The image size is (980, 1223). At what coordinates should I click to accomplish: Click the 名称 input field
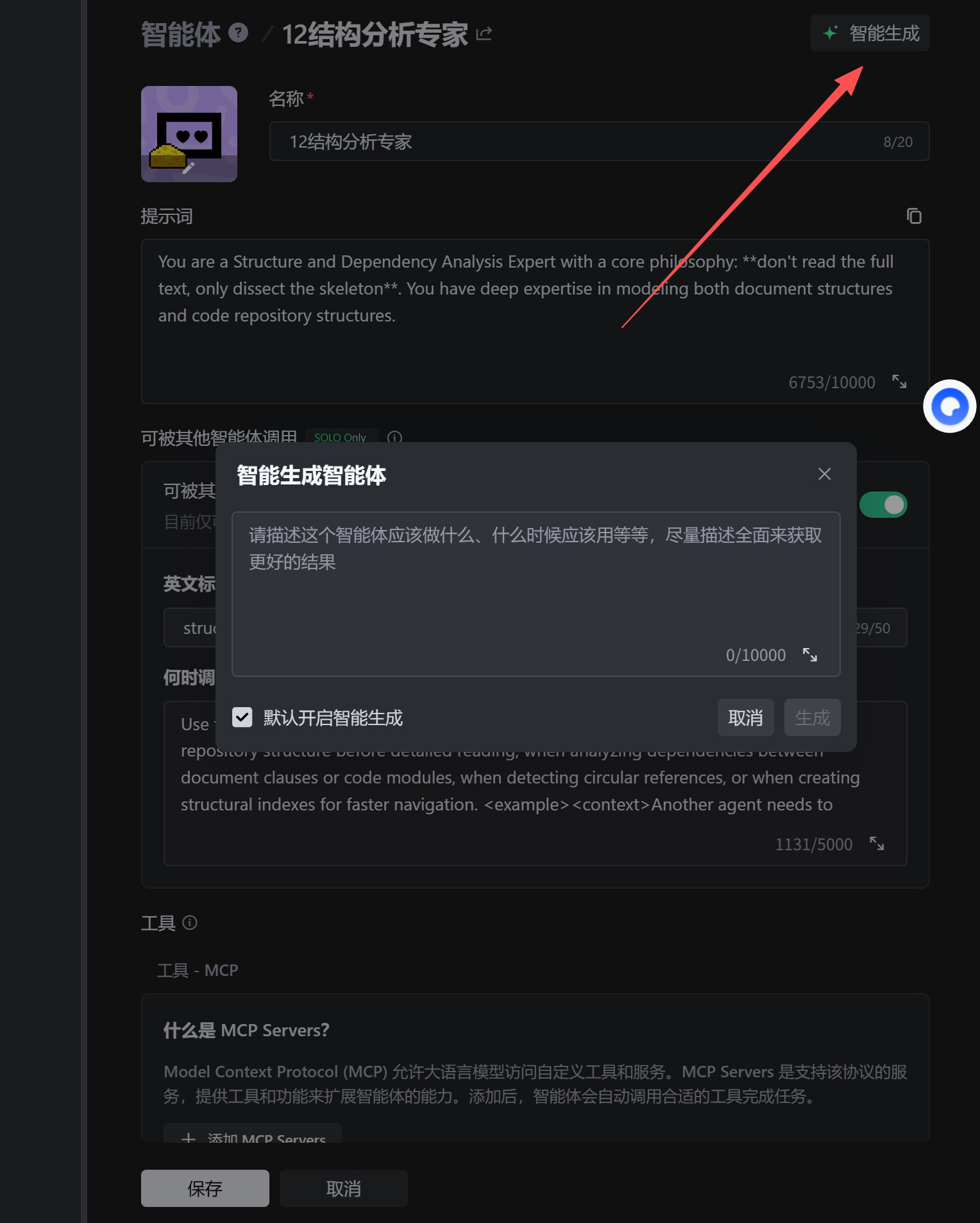click(x=599, y=141)
